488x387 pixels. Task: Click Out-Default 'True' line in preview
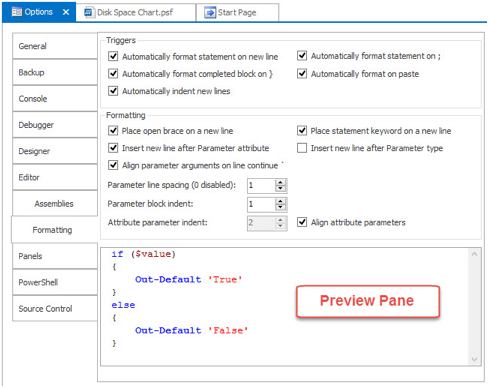tap(188, 280)
